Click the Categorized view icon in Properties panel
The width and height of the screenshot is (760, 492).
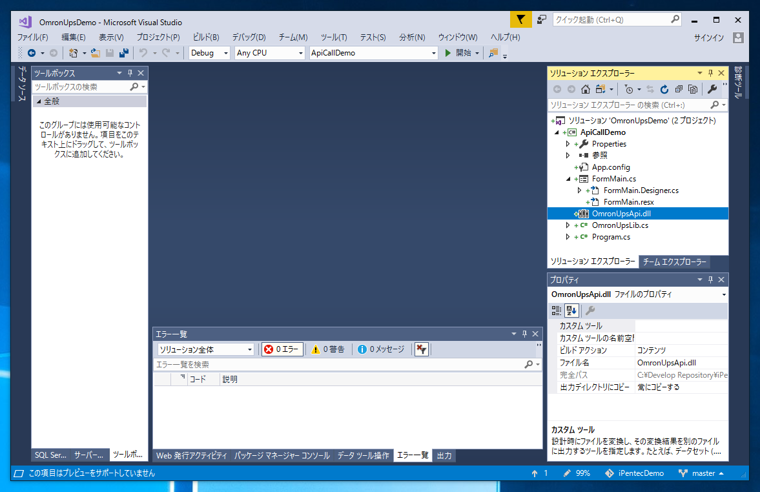point(556,310)
